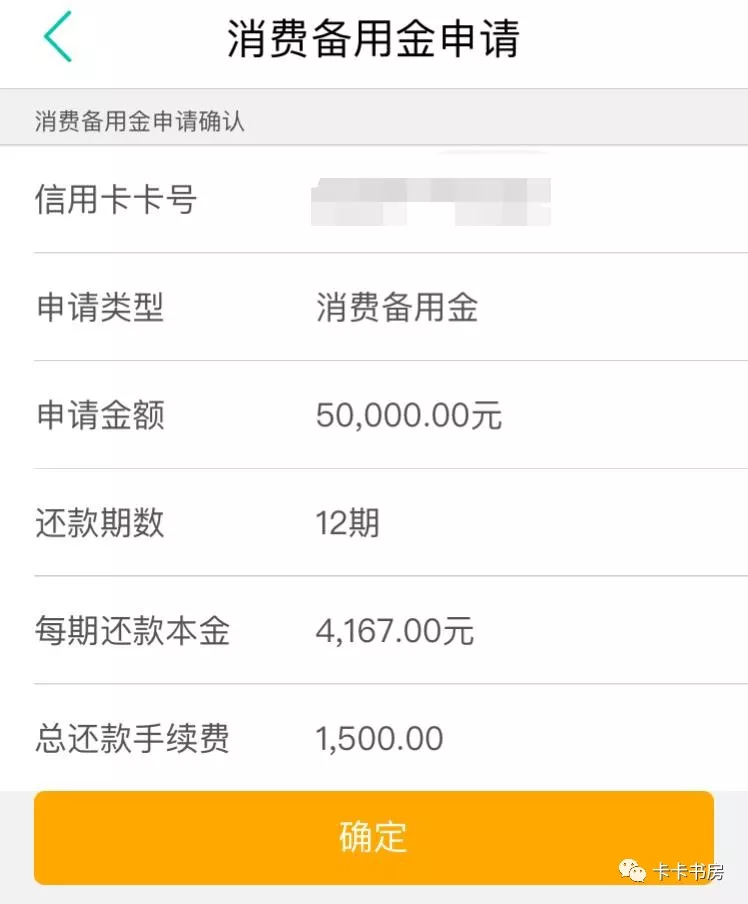Tap the 还款期数 row label
Viewport: 748px width, 904px height.
(x=100, y=523)
